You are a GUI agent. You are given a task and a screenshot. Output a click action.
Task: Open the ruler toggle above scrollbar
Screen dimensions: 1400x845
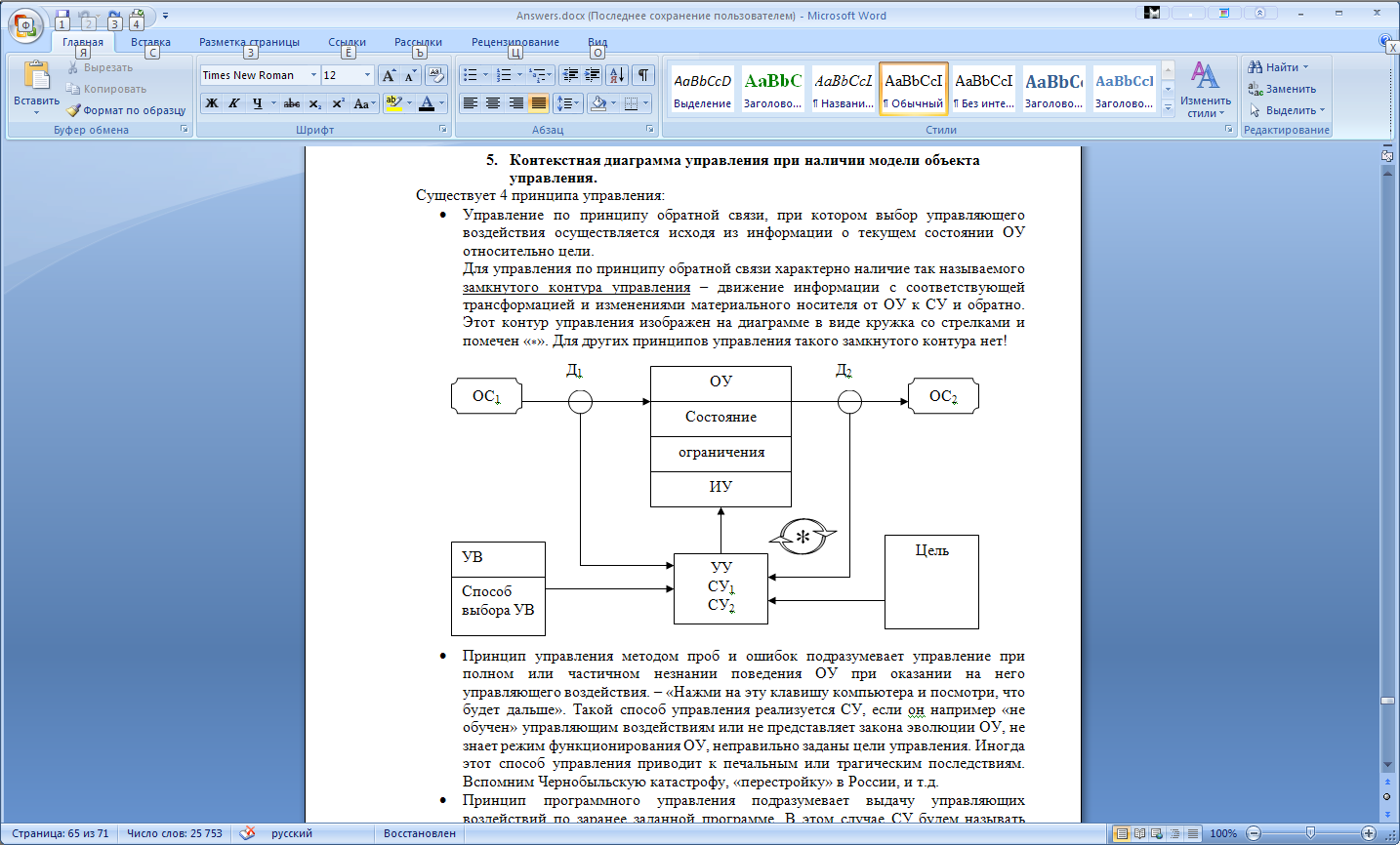pyautogui.click(x=1387, y=155)
